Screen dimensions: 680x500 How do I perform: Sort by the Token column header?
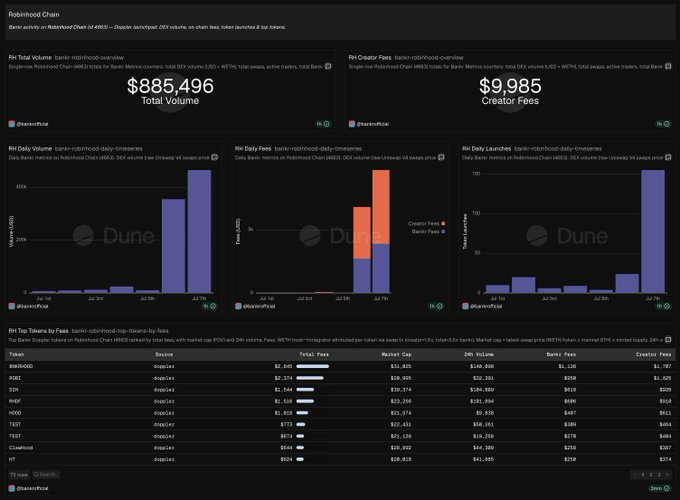[x=16, y=355]
